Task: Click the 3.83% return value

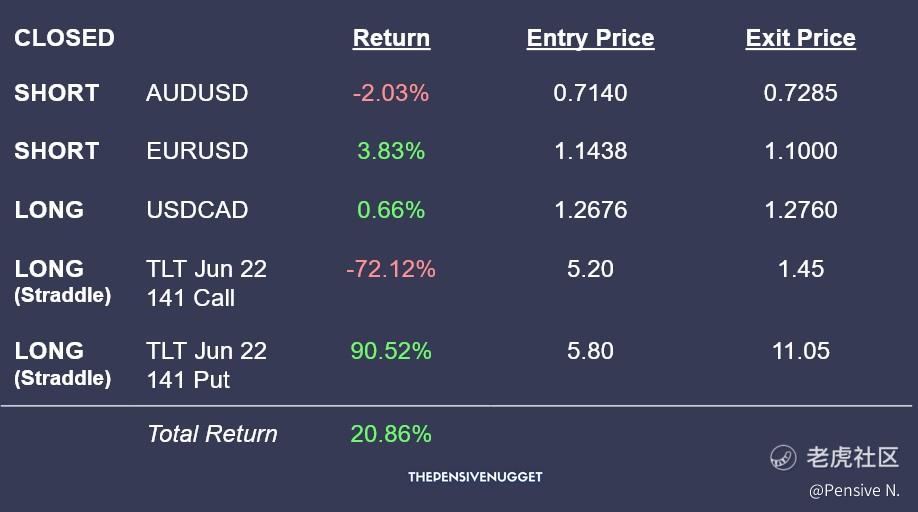Action: pos(391,151)
